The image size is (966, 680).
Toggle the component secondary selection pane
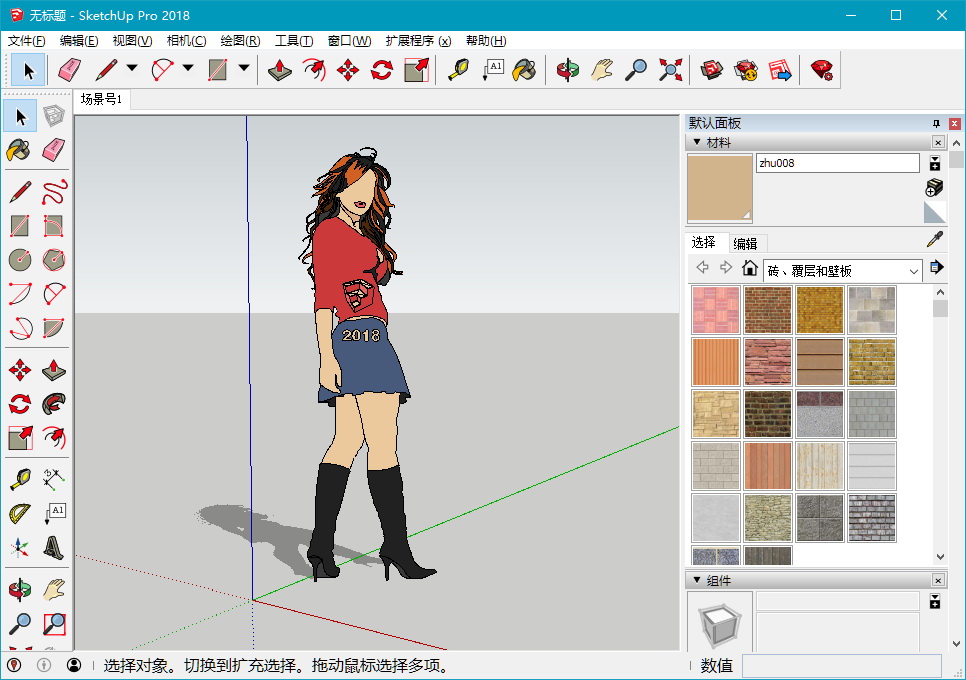[935, 601]
